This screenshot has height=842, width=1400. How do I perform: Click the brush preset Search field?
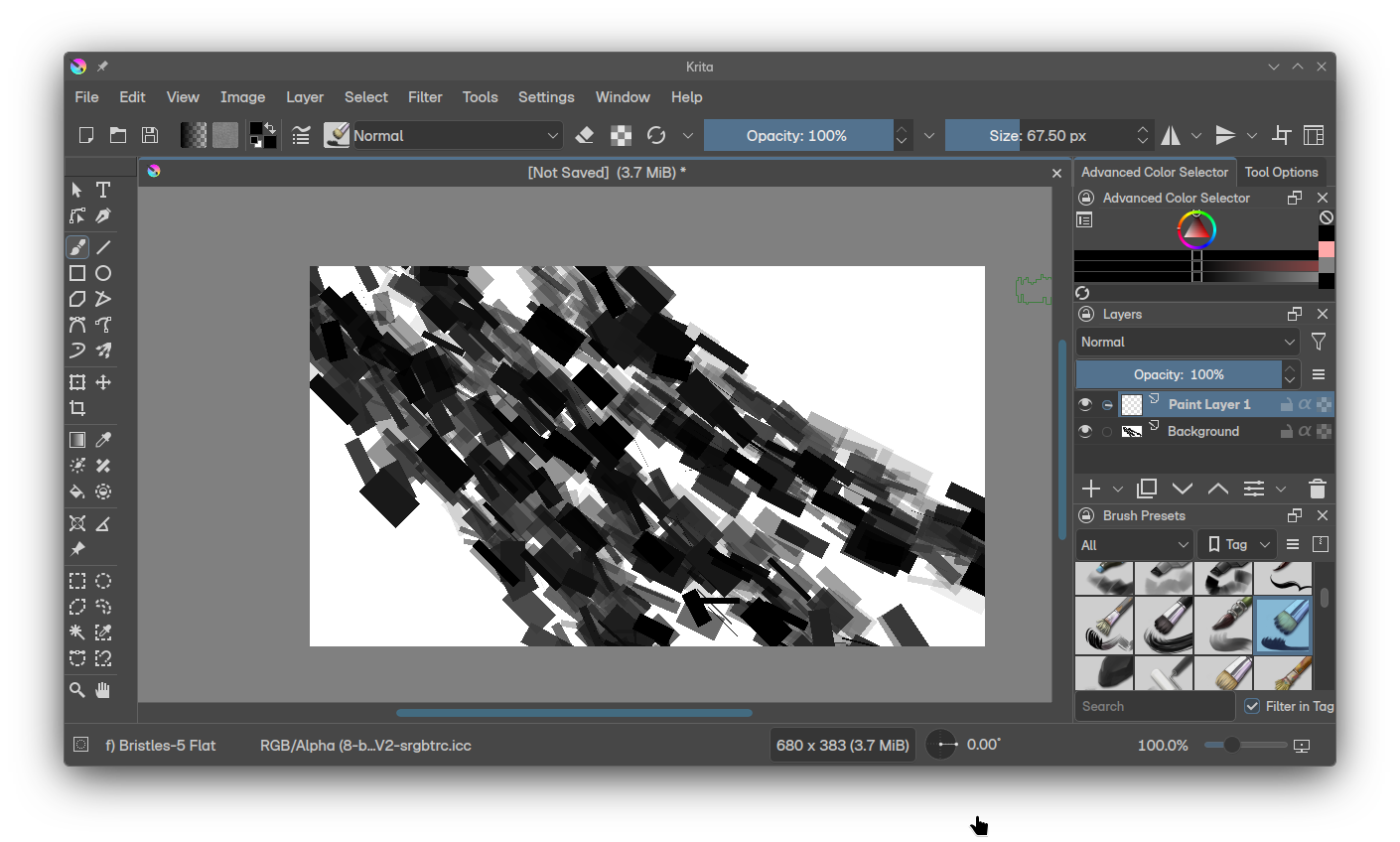tap(1154, 706)
